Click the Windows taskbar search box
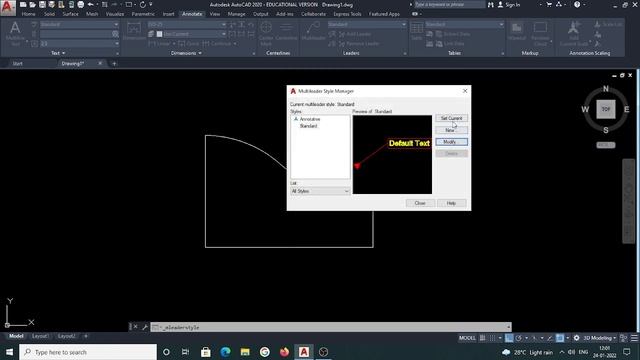Screen dimensions: 640x360 (88, 352)
